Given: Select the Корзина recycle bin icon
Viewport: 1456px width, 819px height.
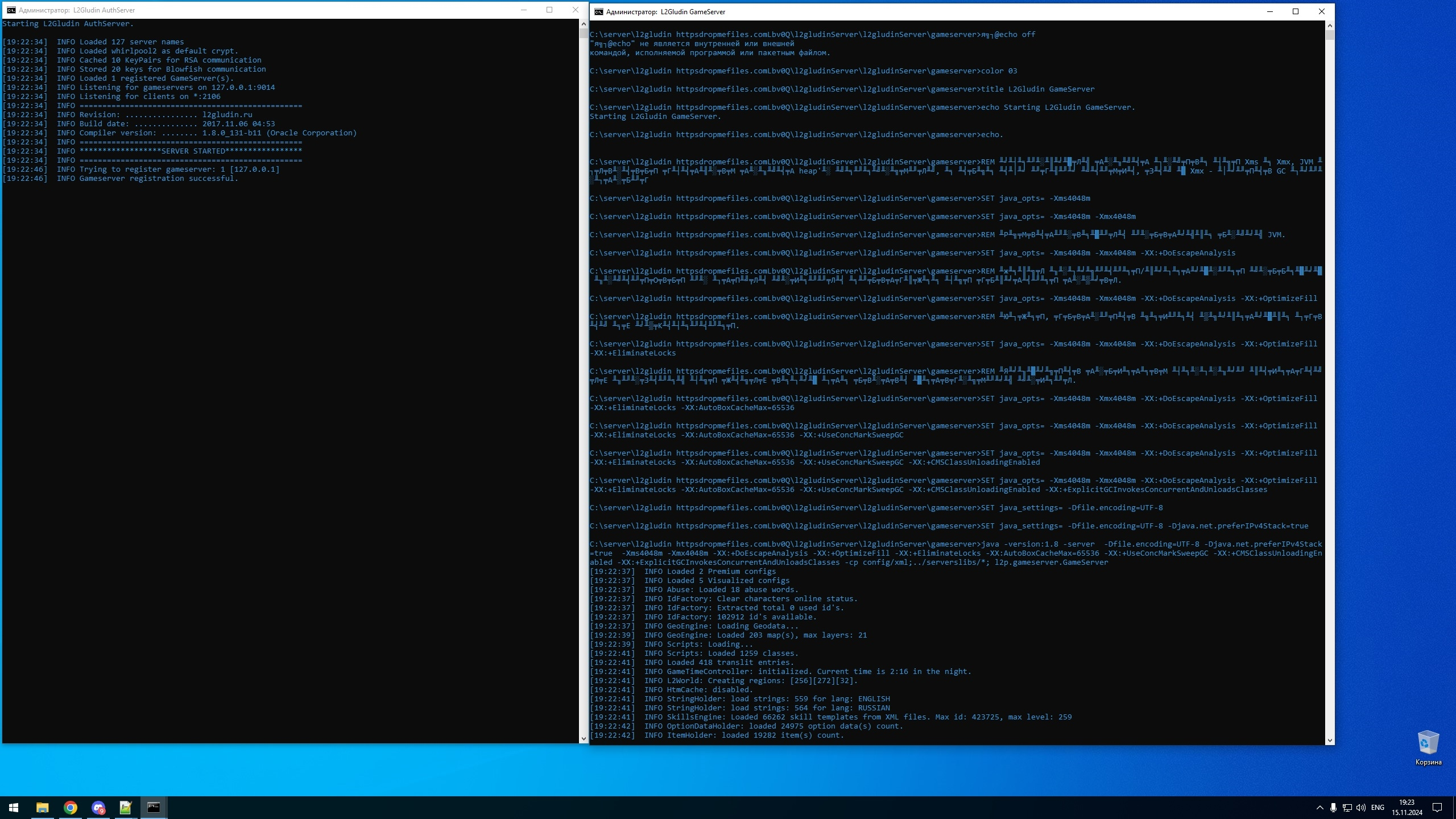Looking at the screenshot, I should tap(1428, 748).
